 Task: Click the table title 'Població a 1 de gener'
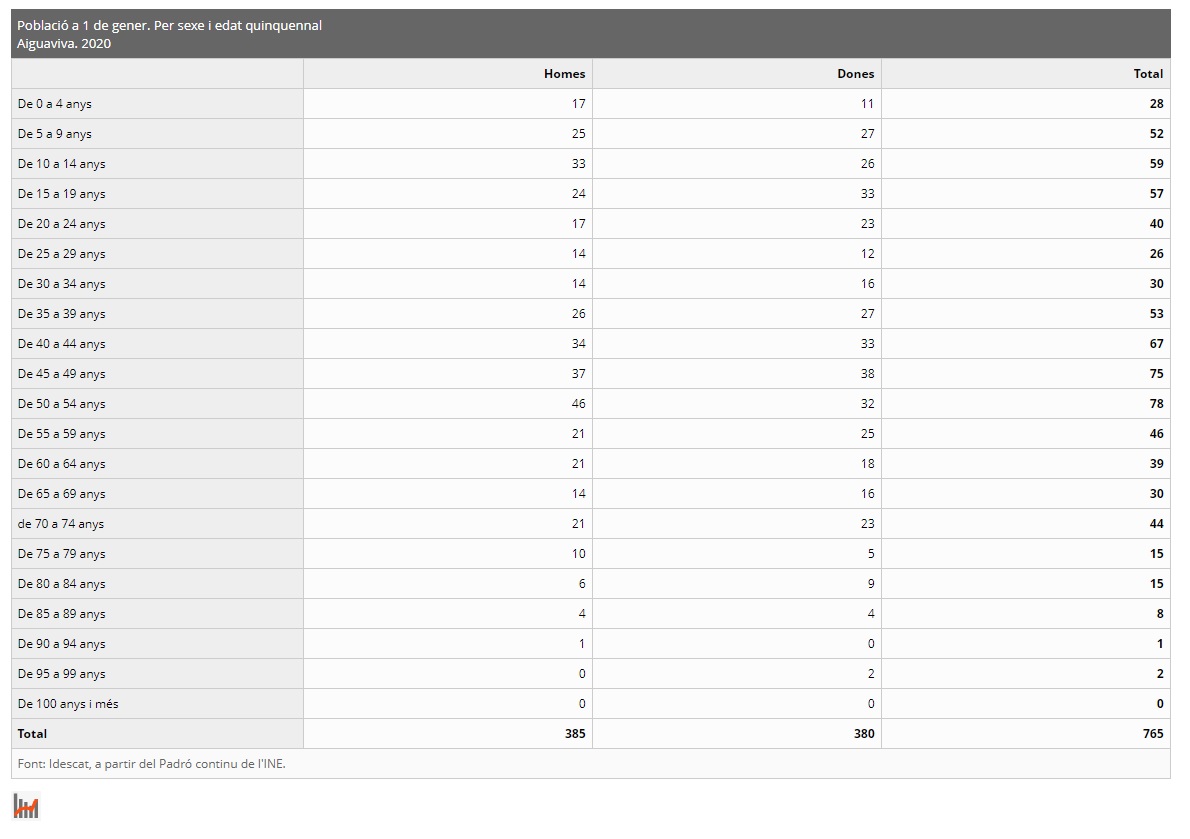169,26
